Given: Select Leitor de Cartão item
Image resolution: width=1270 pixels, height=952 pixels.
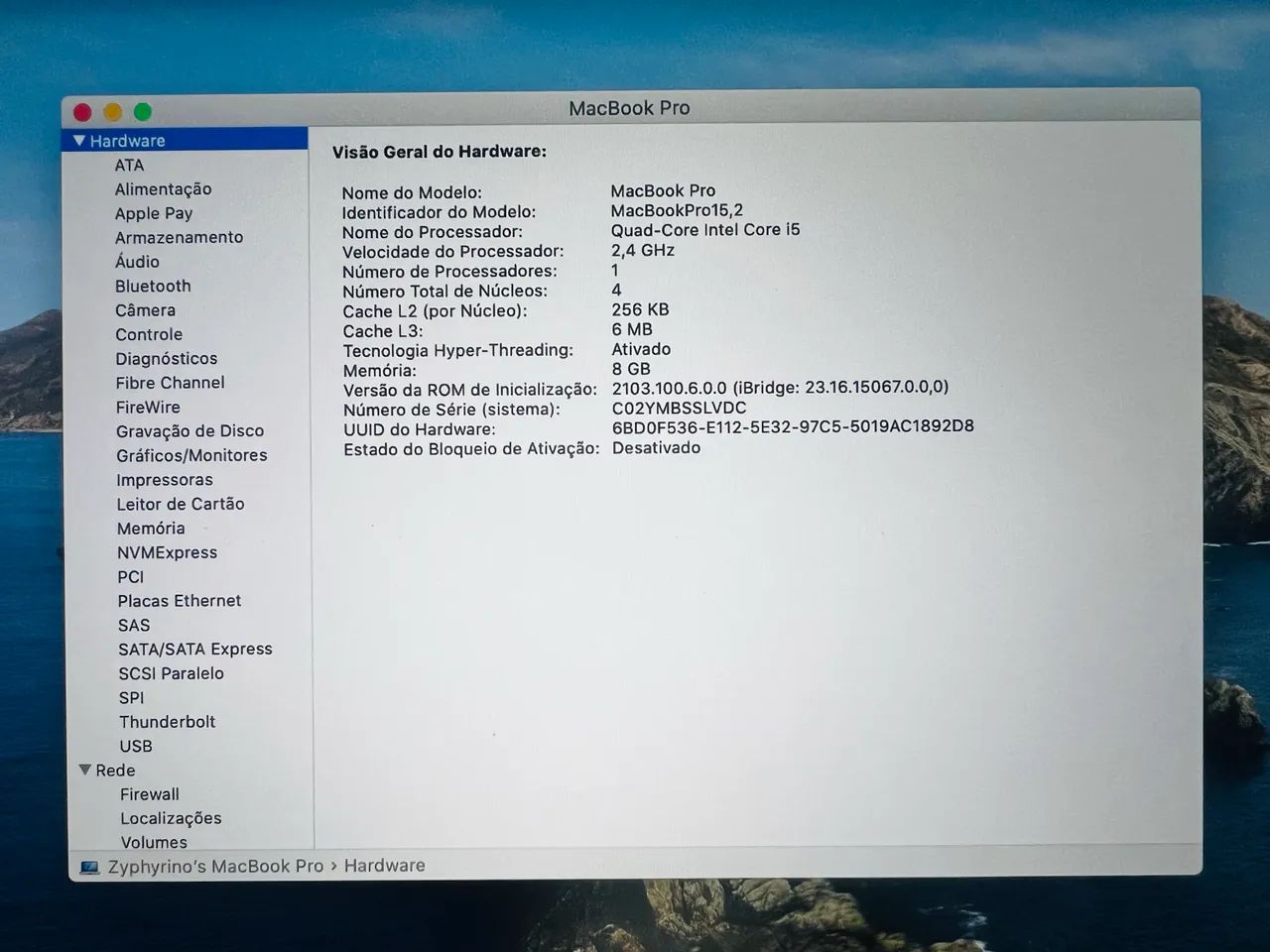Looking at the screenshot, I should [x=180, y=504].
